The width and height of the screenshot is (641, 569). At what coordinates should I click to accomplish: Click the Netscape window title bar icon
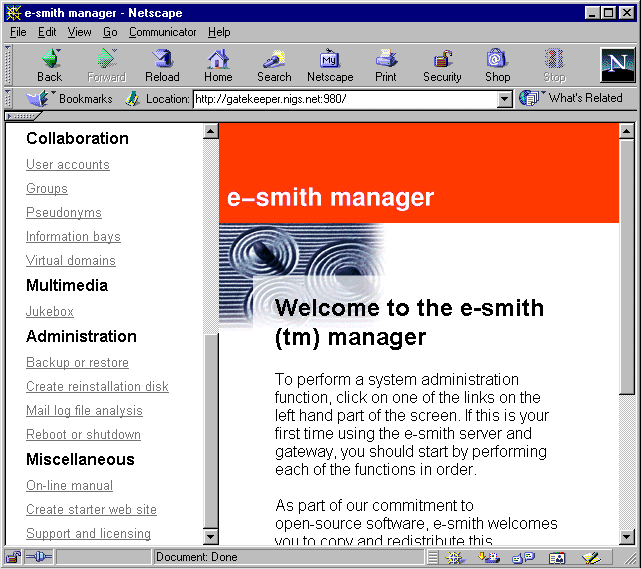pyautogui.click(x=13, y=13)
